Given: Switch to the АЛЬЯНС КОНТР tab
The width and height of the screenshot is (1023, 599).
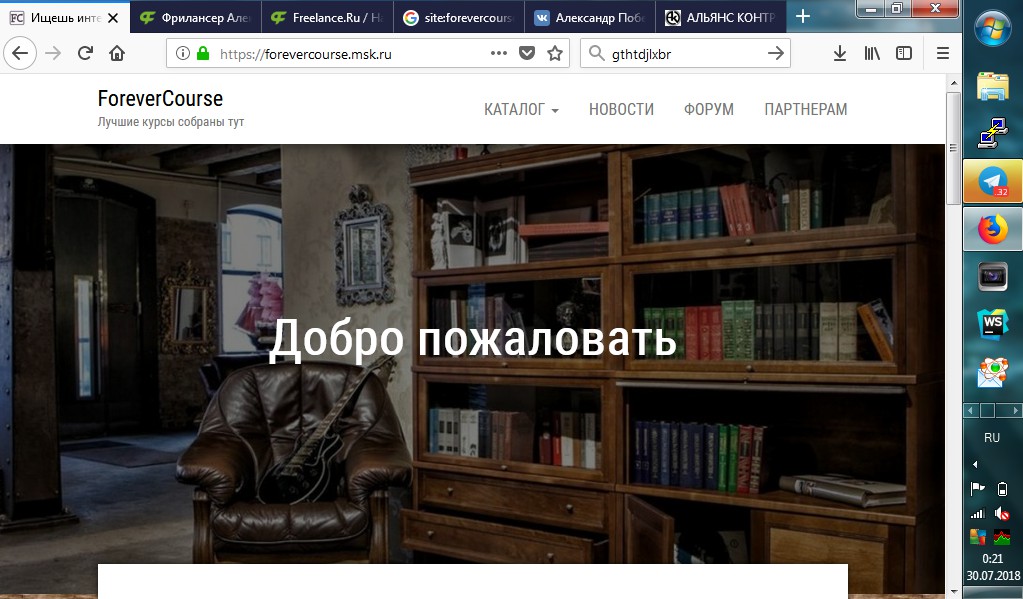Looking at the screenshot, I should pyautogui.click(x=721, y=18).
